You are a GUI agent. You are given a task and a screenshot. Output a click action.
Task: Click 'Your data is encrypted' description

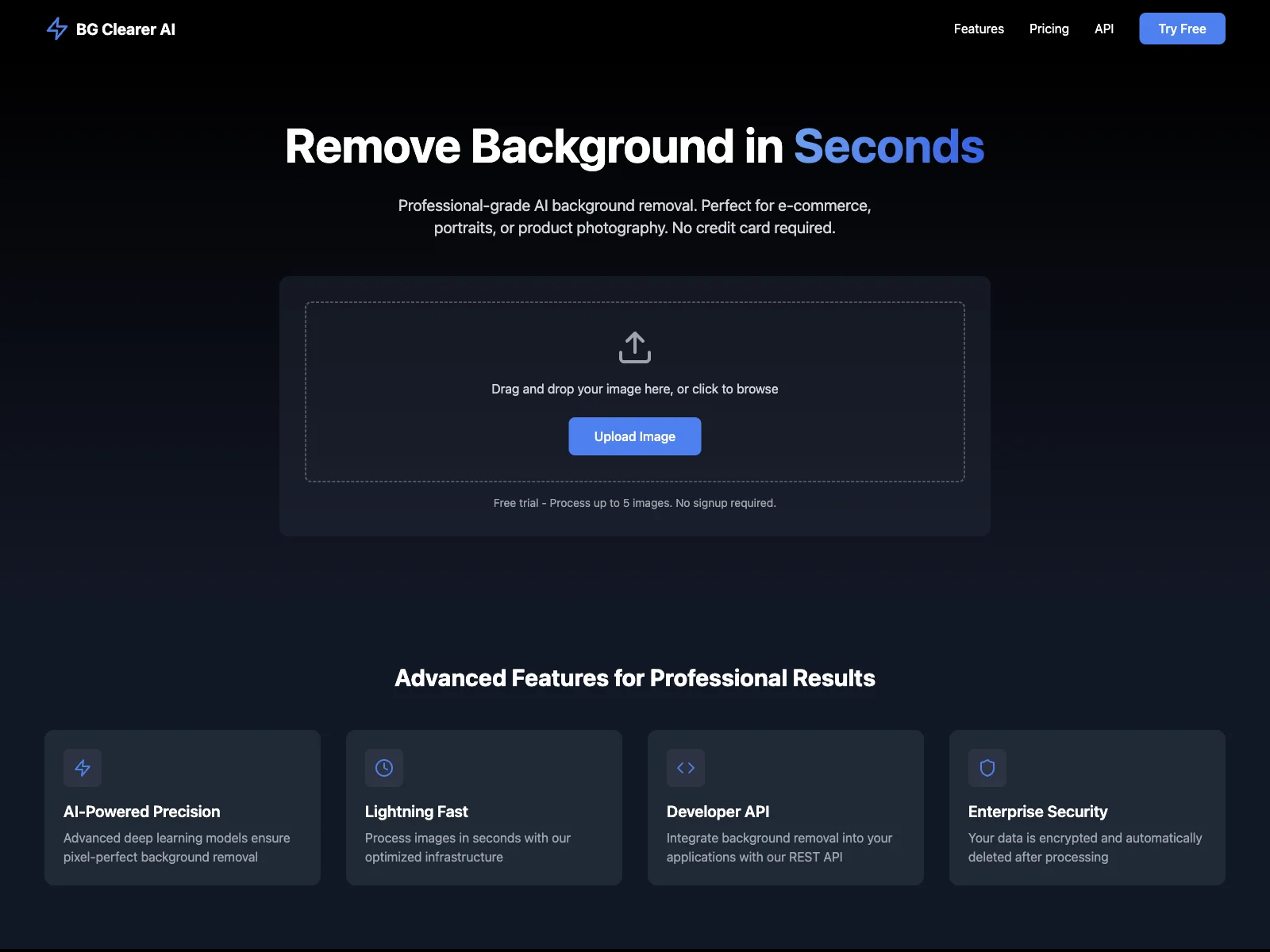pyautogui.click(x=1085, y=847)
